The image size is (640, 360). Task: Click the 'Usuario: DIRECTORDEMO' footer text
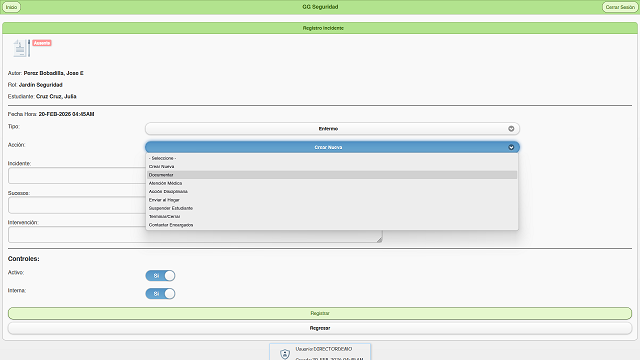pyautogui.click(x=324, y=349)
